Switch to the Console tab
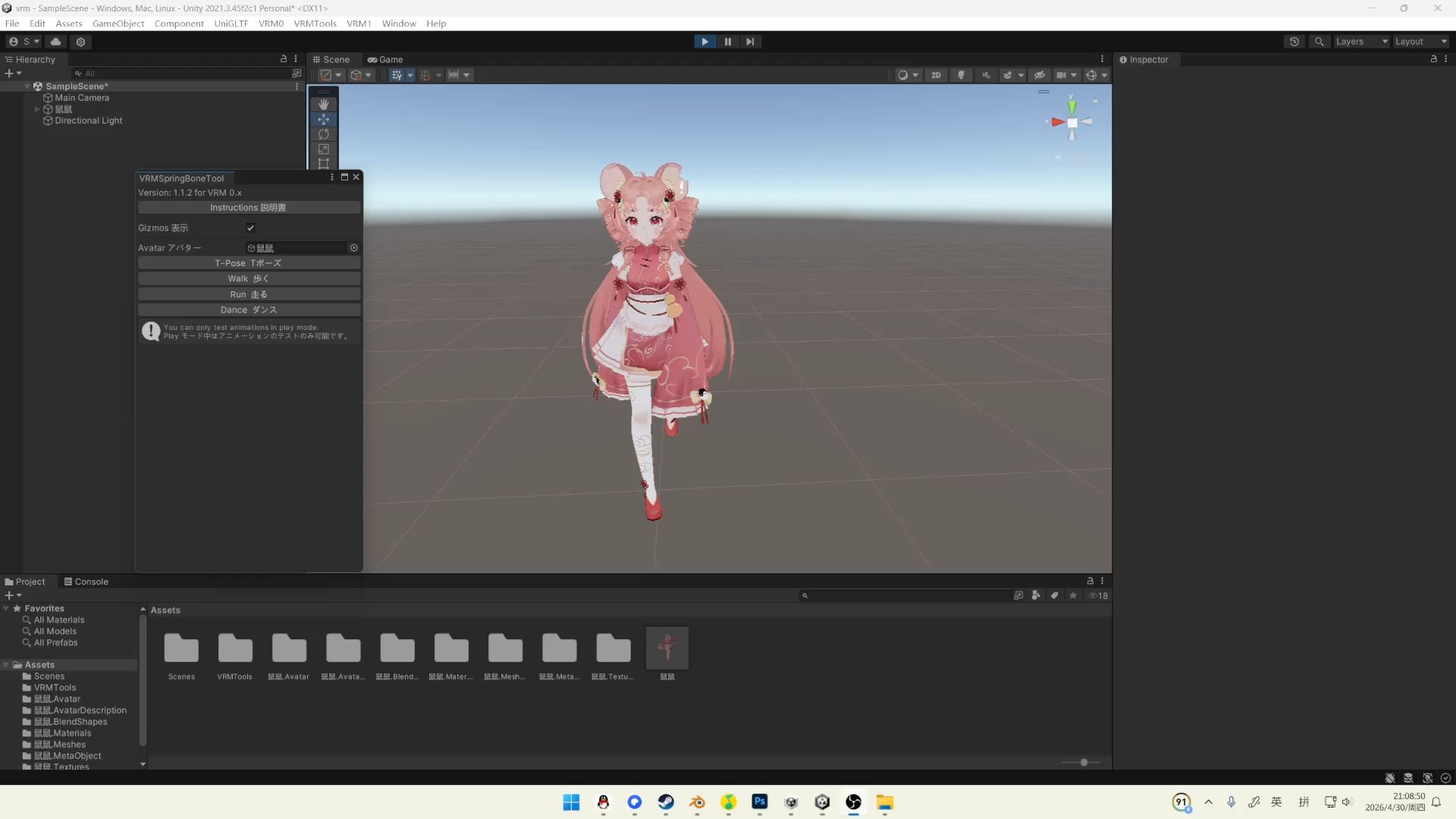 (86, 582)
